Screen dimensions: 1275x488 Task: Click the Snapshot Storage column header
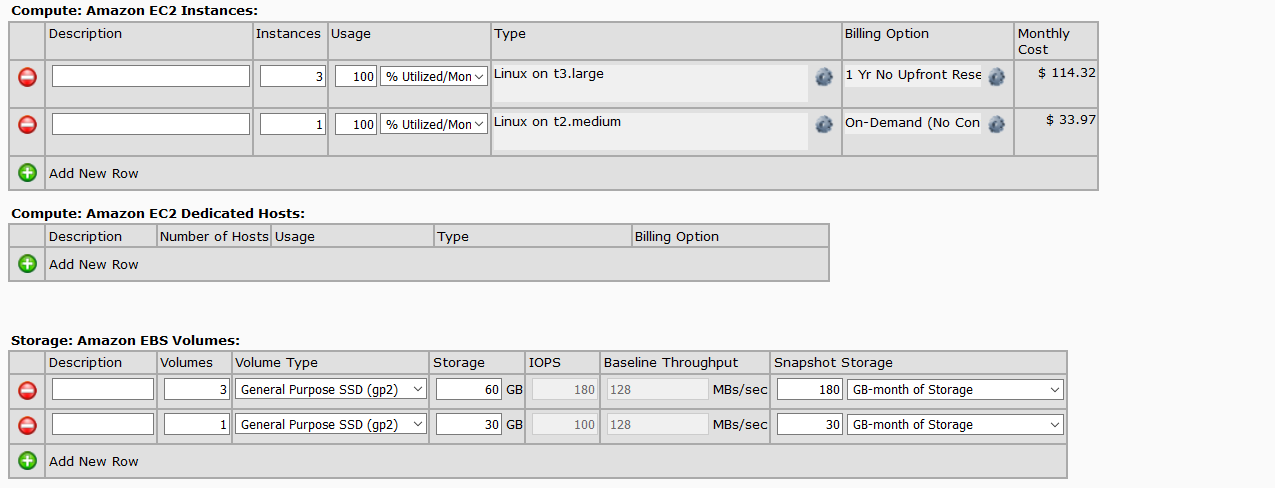pyautogui.click(x=833, y=363)
